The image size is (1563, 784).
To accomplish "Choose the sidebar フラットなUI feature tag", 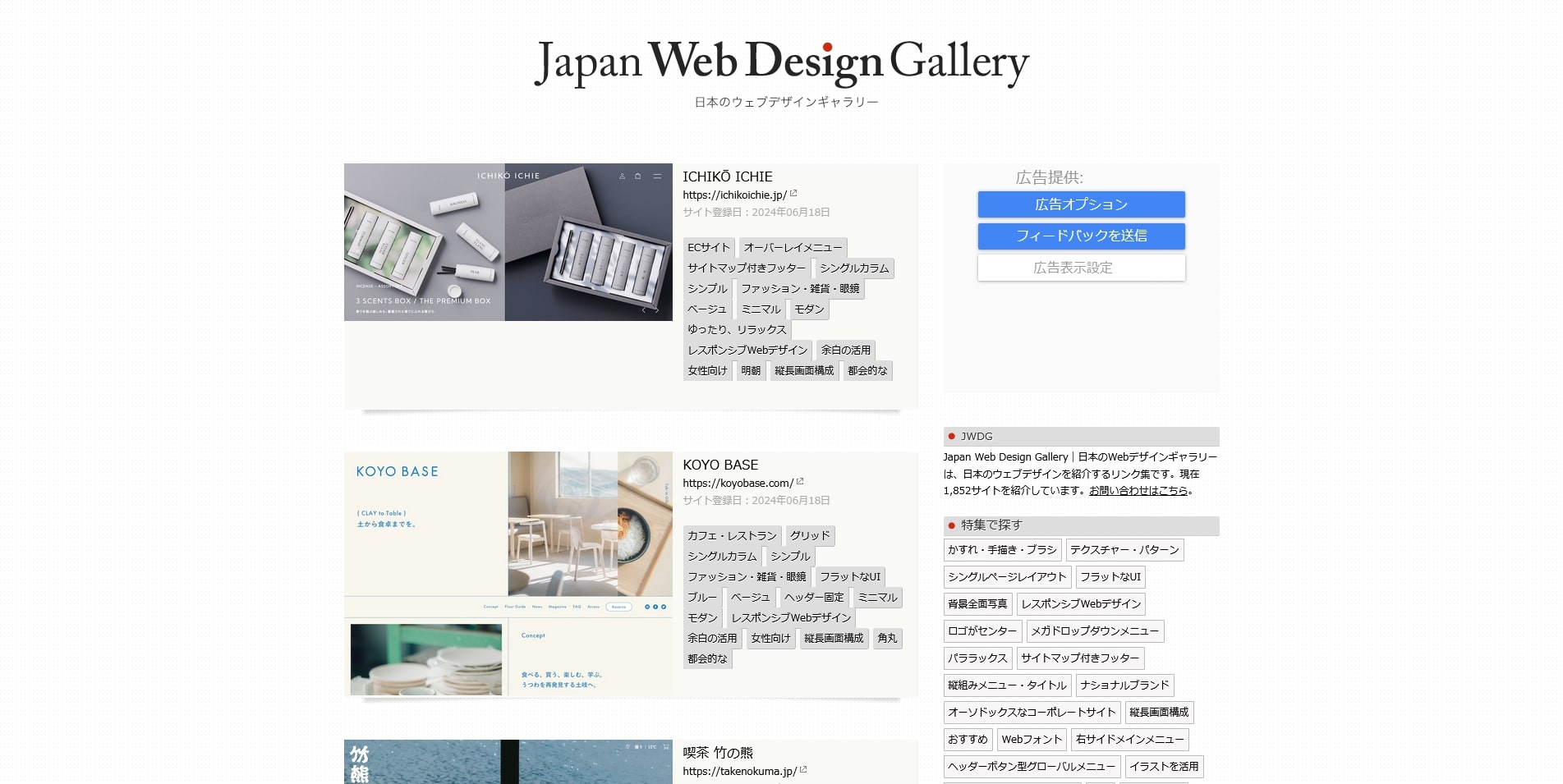I will (x=1110, y=577).
